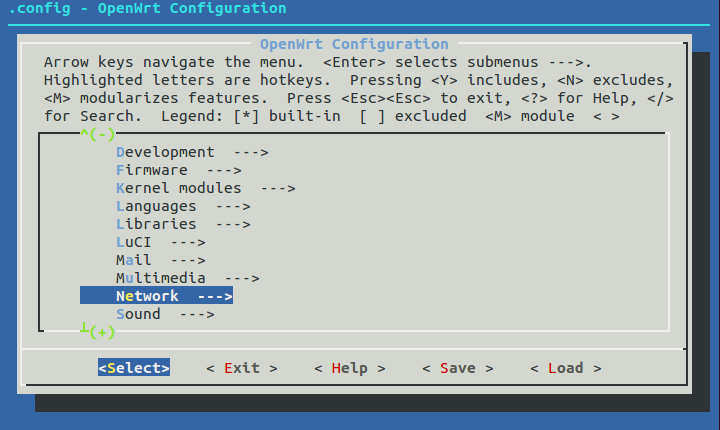
Task: Open the Multimedia submenu
Action: [160, 278]
